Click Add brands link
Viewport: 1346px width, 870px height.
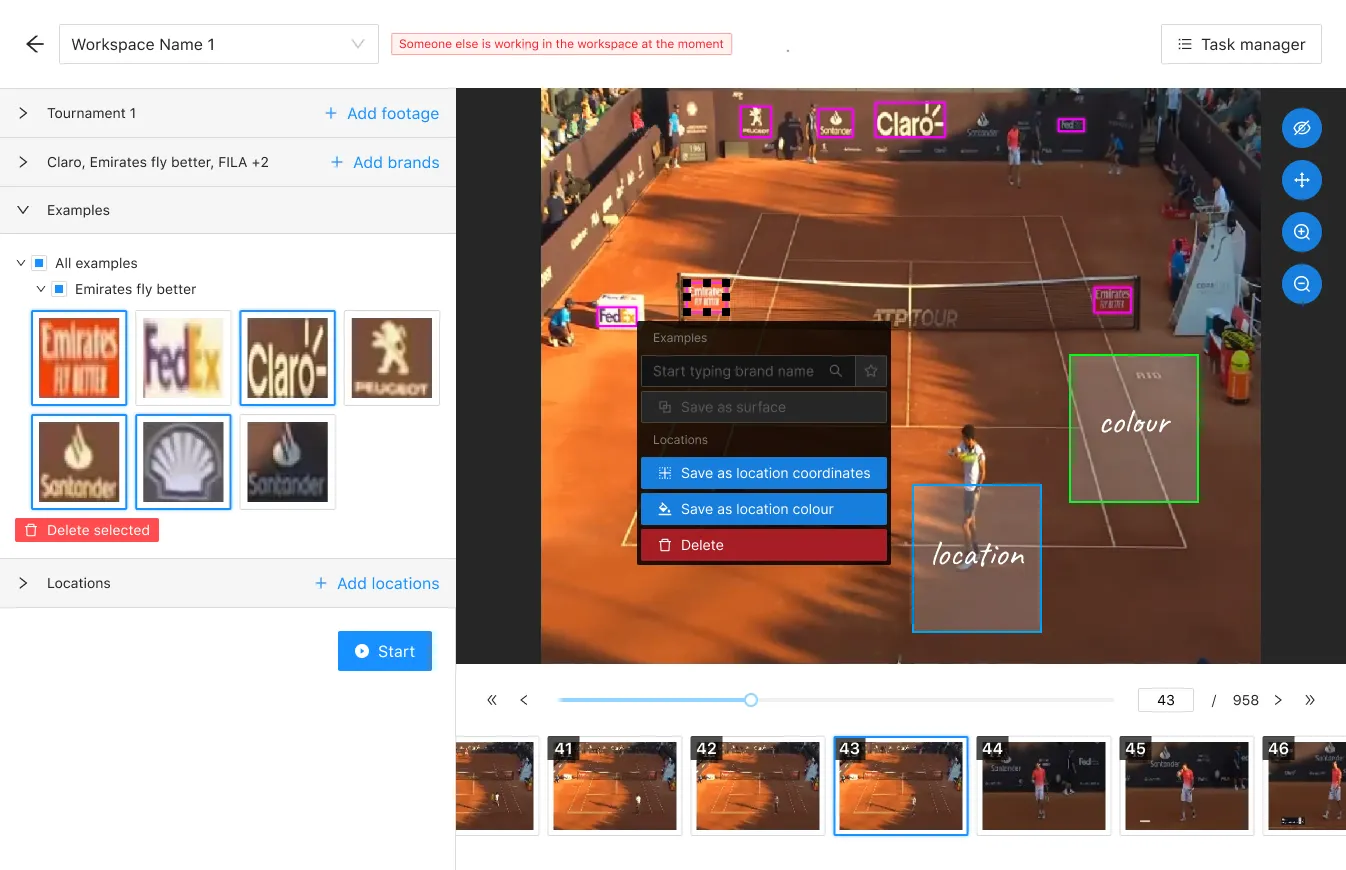coord(385,162)
